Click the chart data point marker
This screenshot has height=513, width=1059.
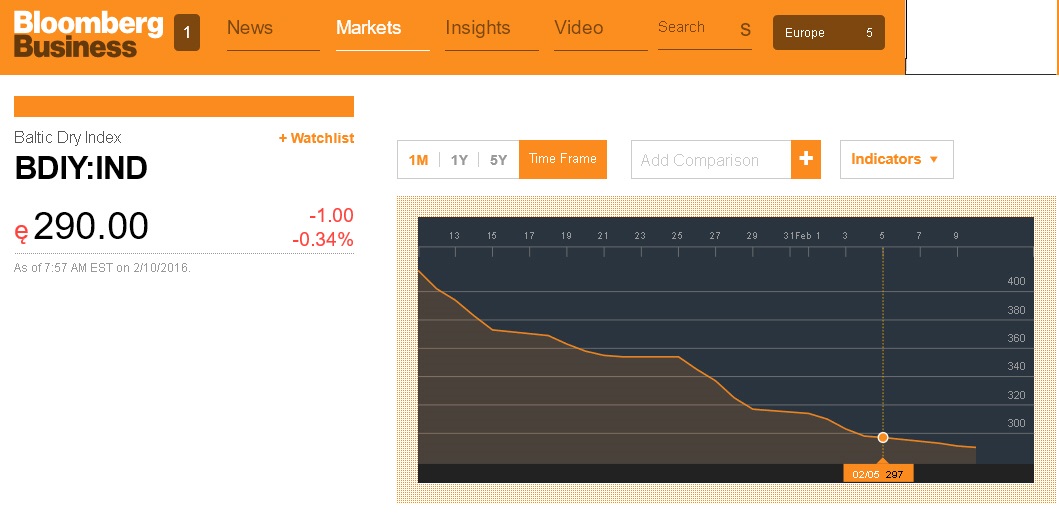pyautogui.click(x=883, y=437)
